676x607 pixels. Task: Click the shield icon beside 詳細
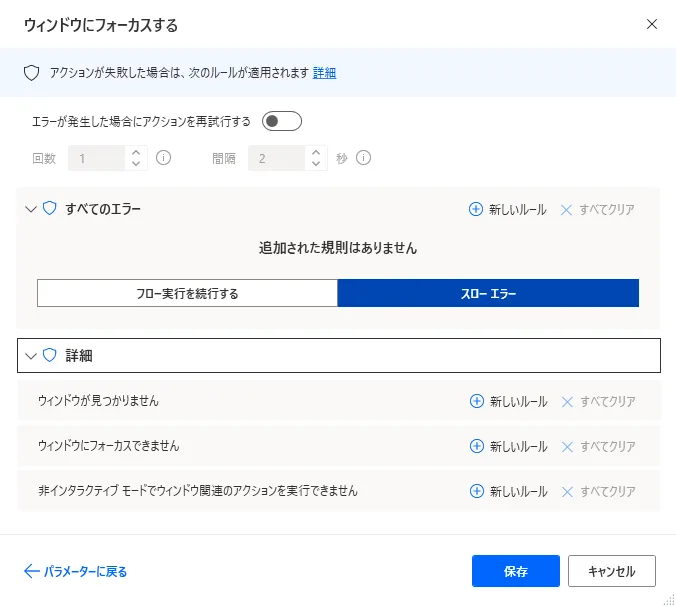tap(50, 355)
